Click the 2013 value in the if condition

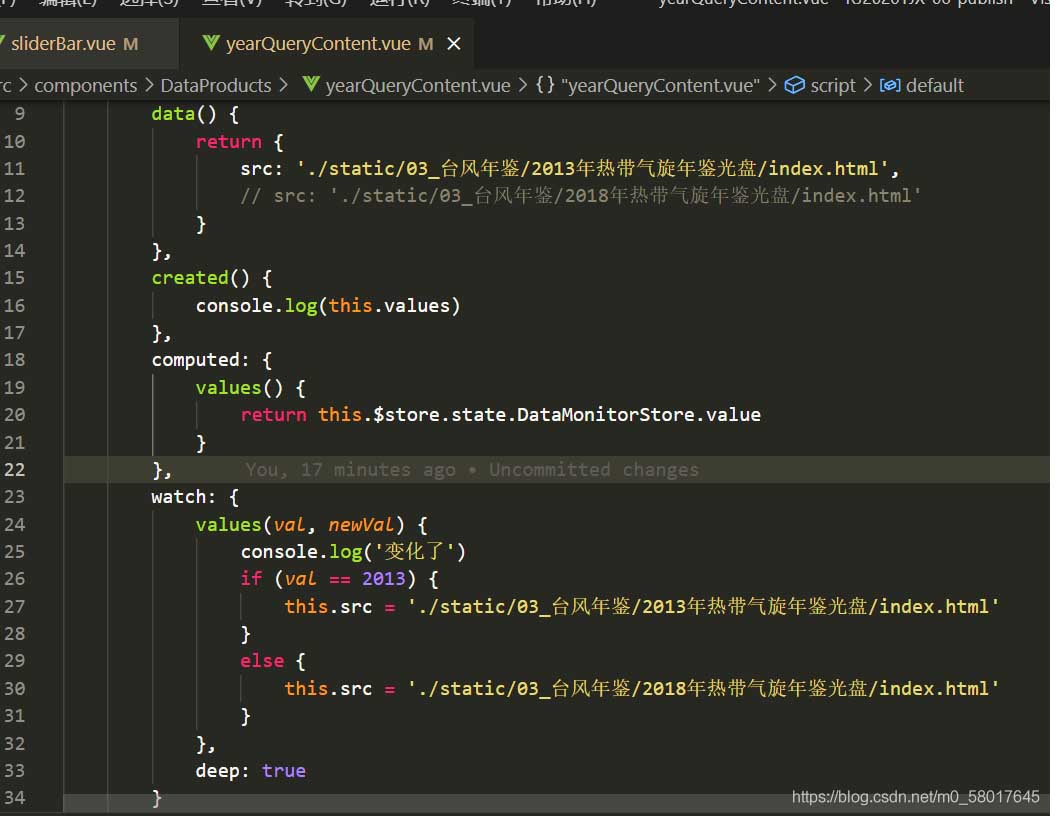383,579
